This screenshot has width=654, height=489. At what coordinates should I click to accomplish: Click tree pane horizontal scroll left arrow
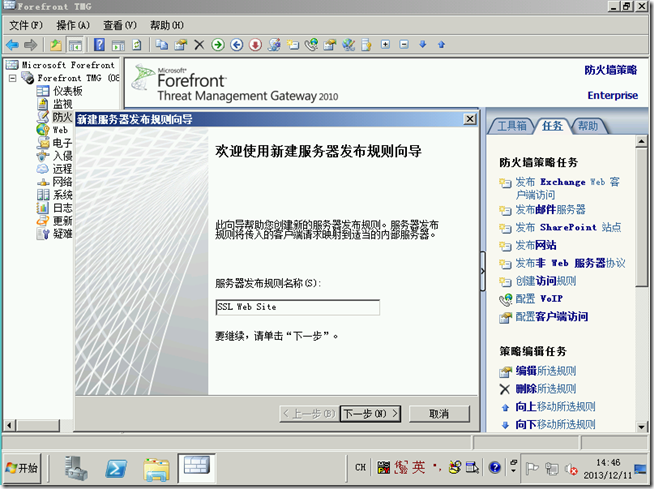click(x=9, y=425)
